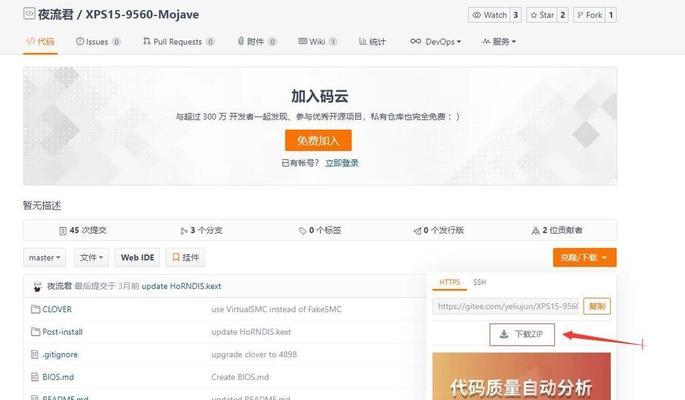Screen dimensions: 685x400
Task: Open the CLOVER folder
Action: click(x=57, y=309)
